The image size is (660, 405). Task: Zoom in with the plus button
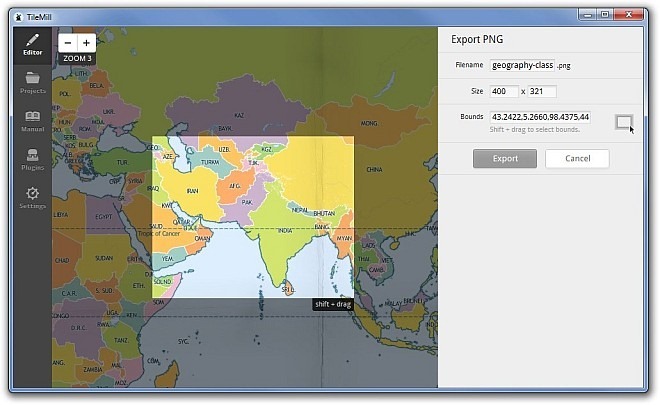[86, 43]
